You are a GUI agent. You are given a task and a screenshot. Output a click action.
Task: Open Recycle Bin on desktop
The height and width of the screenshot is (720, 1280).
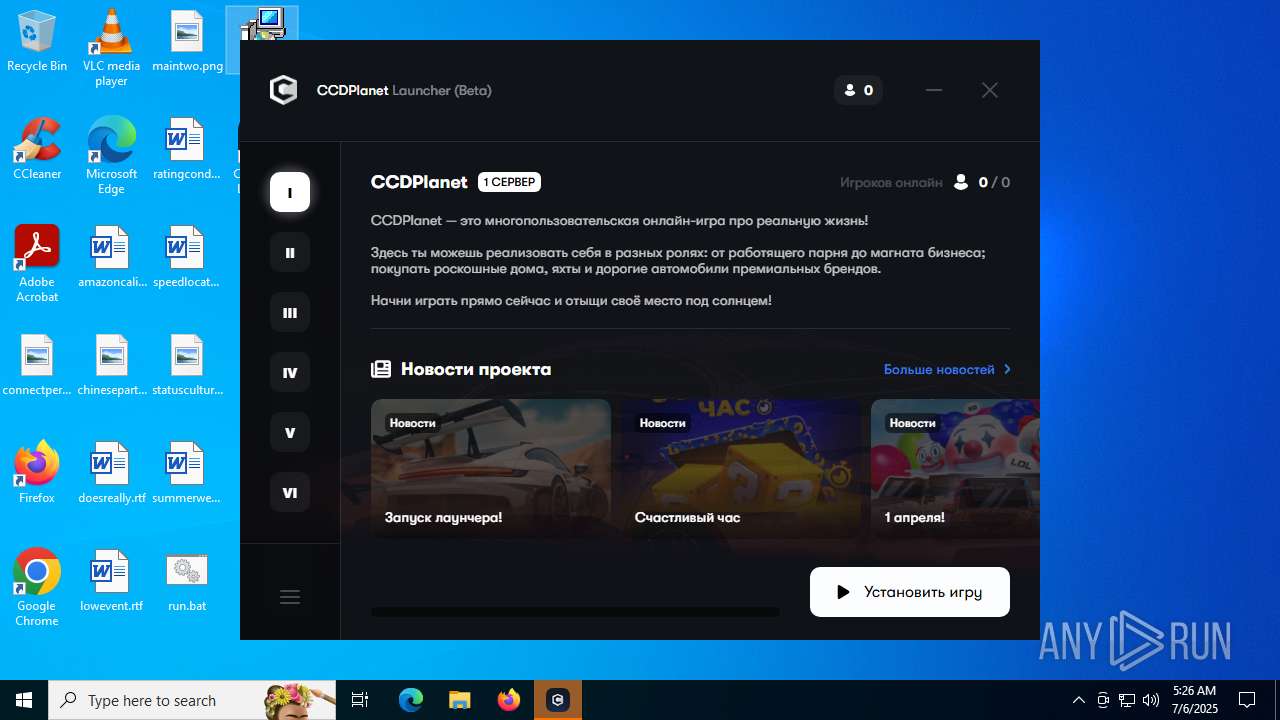[37, 42]
